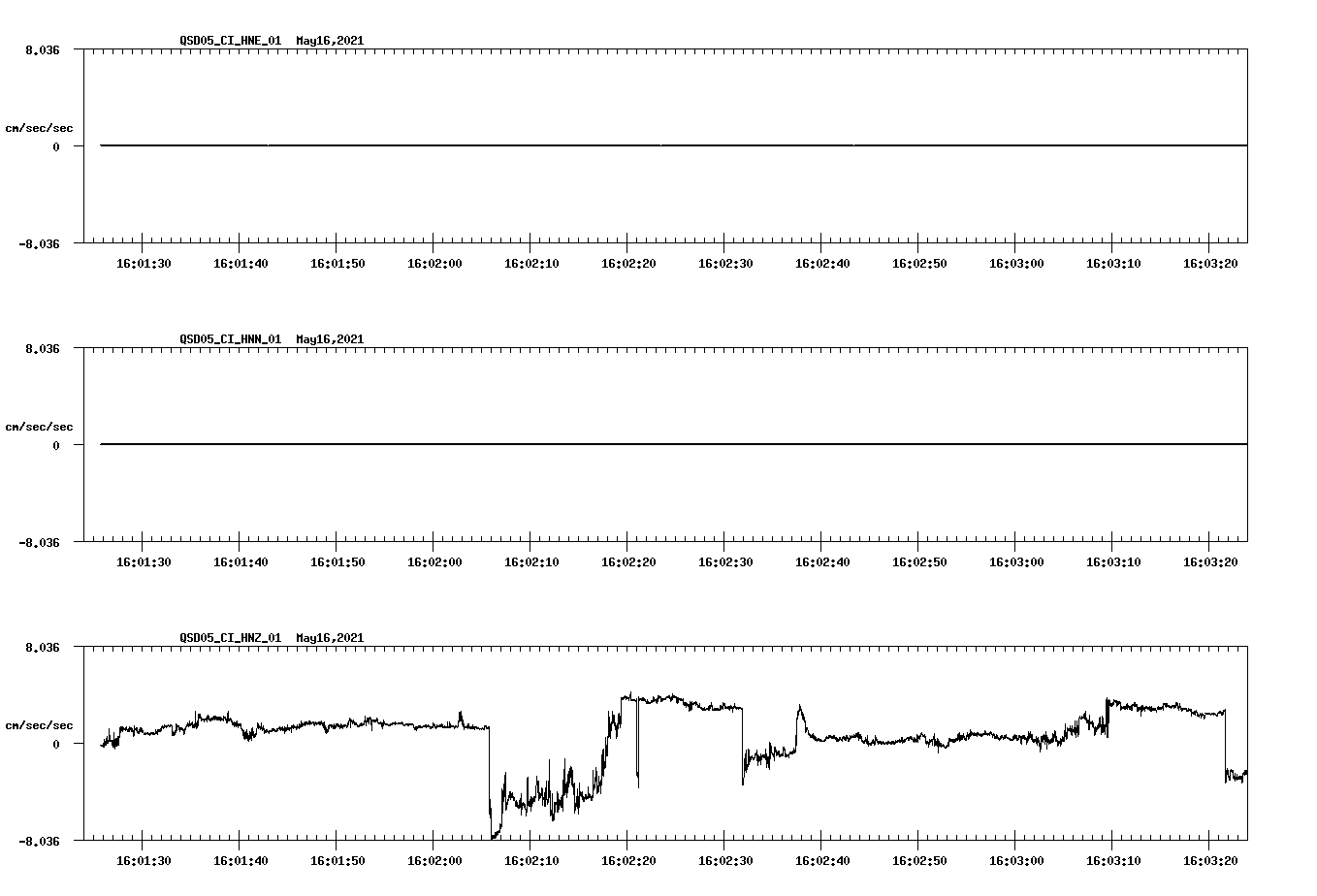Click the cm/sec/sec label on middle panel

(x=39, y=426)
